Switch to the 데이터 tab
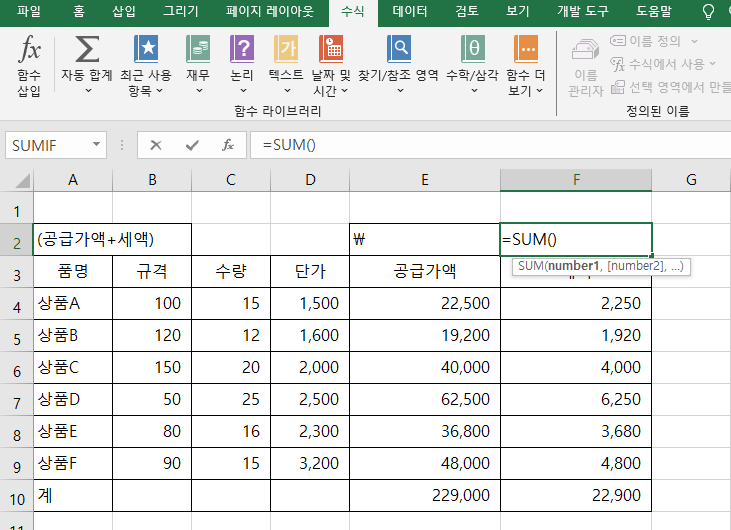This screenshot has width=731, height=530. 410,11
